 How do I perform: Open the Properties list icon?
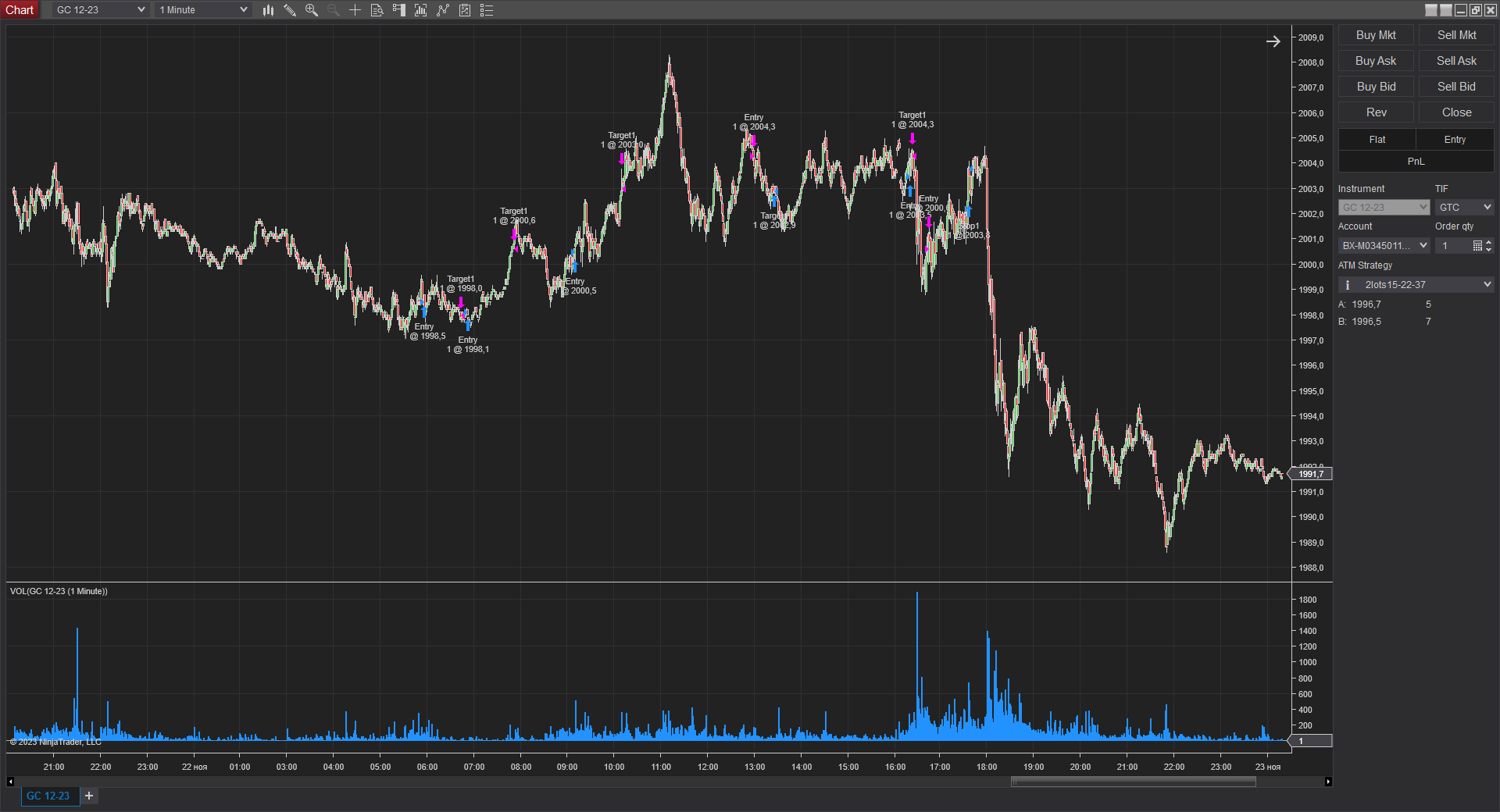[x=487, y=10]
